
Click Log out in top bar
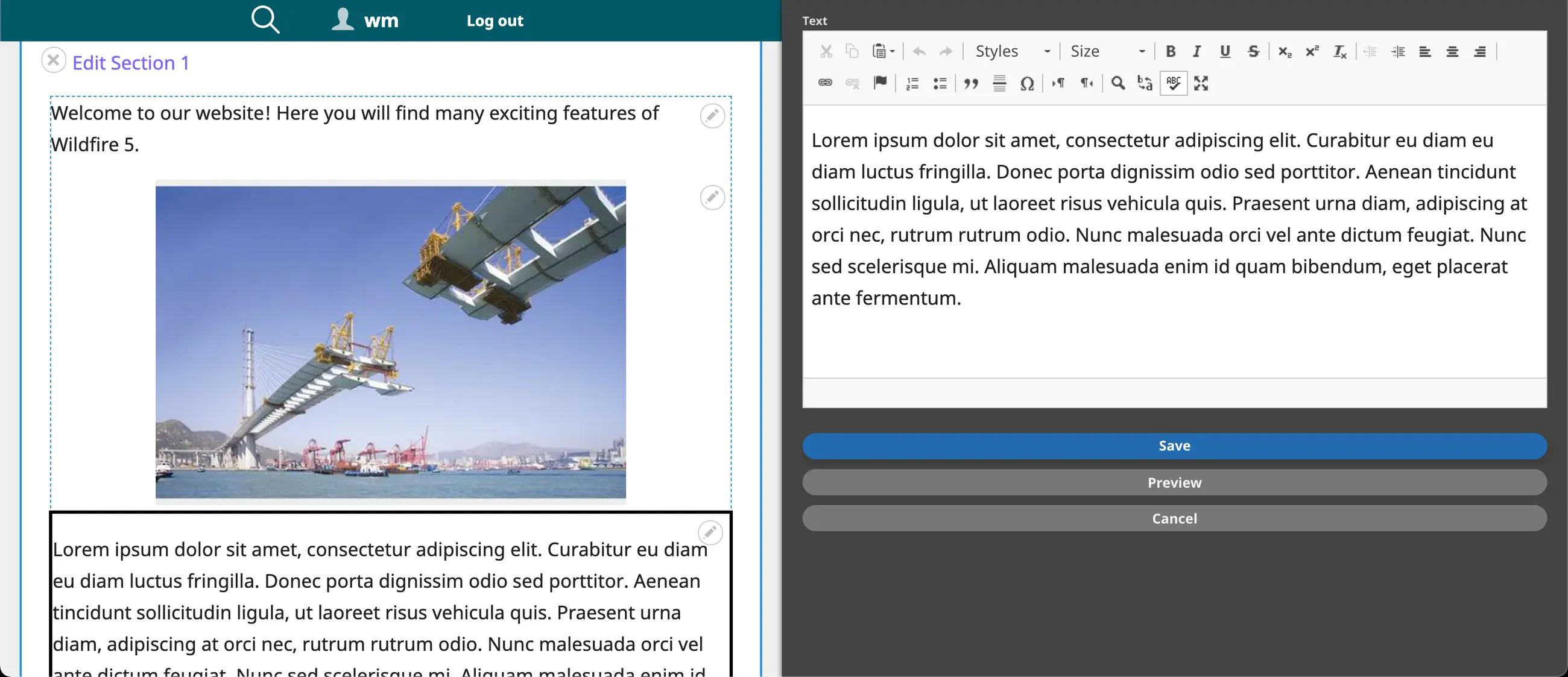click(495, 20)
